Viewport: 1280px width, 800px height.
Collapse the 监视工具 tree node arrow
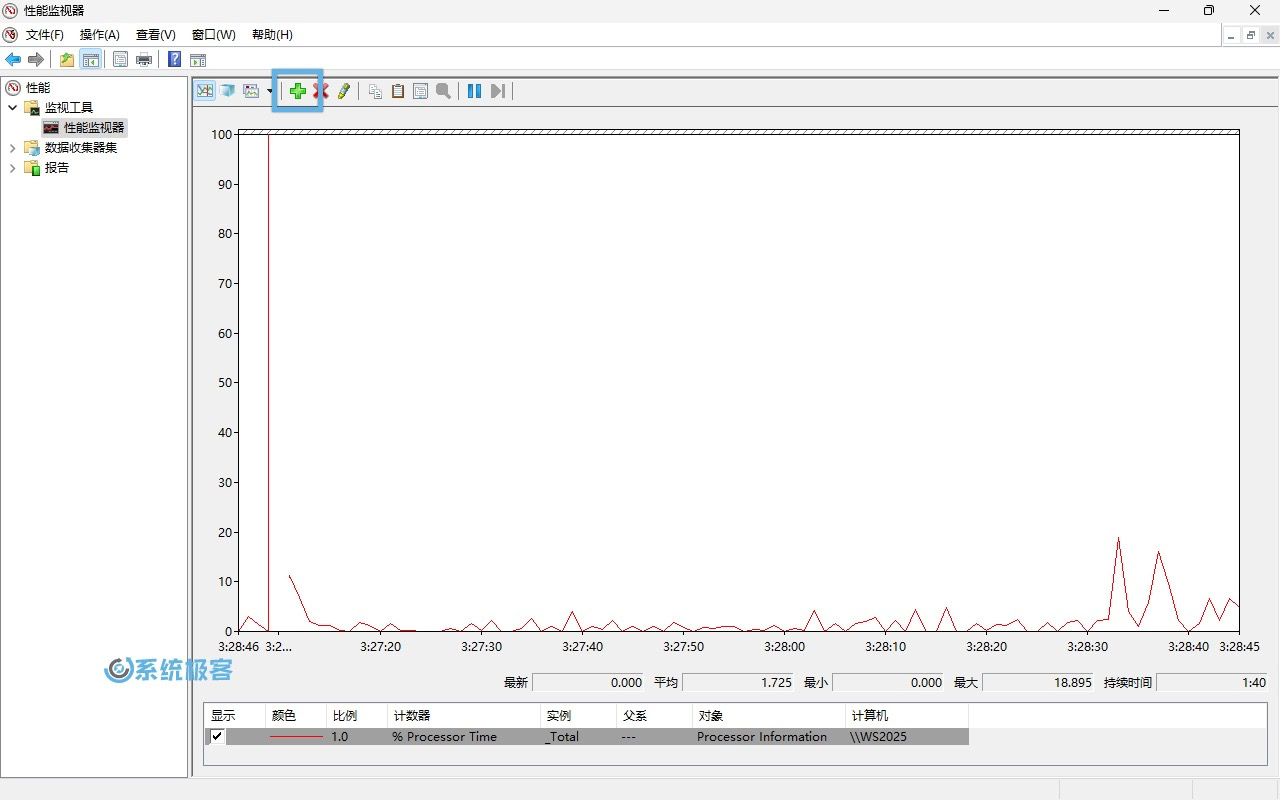pos(13,108)
